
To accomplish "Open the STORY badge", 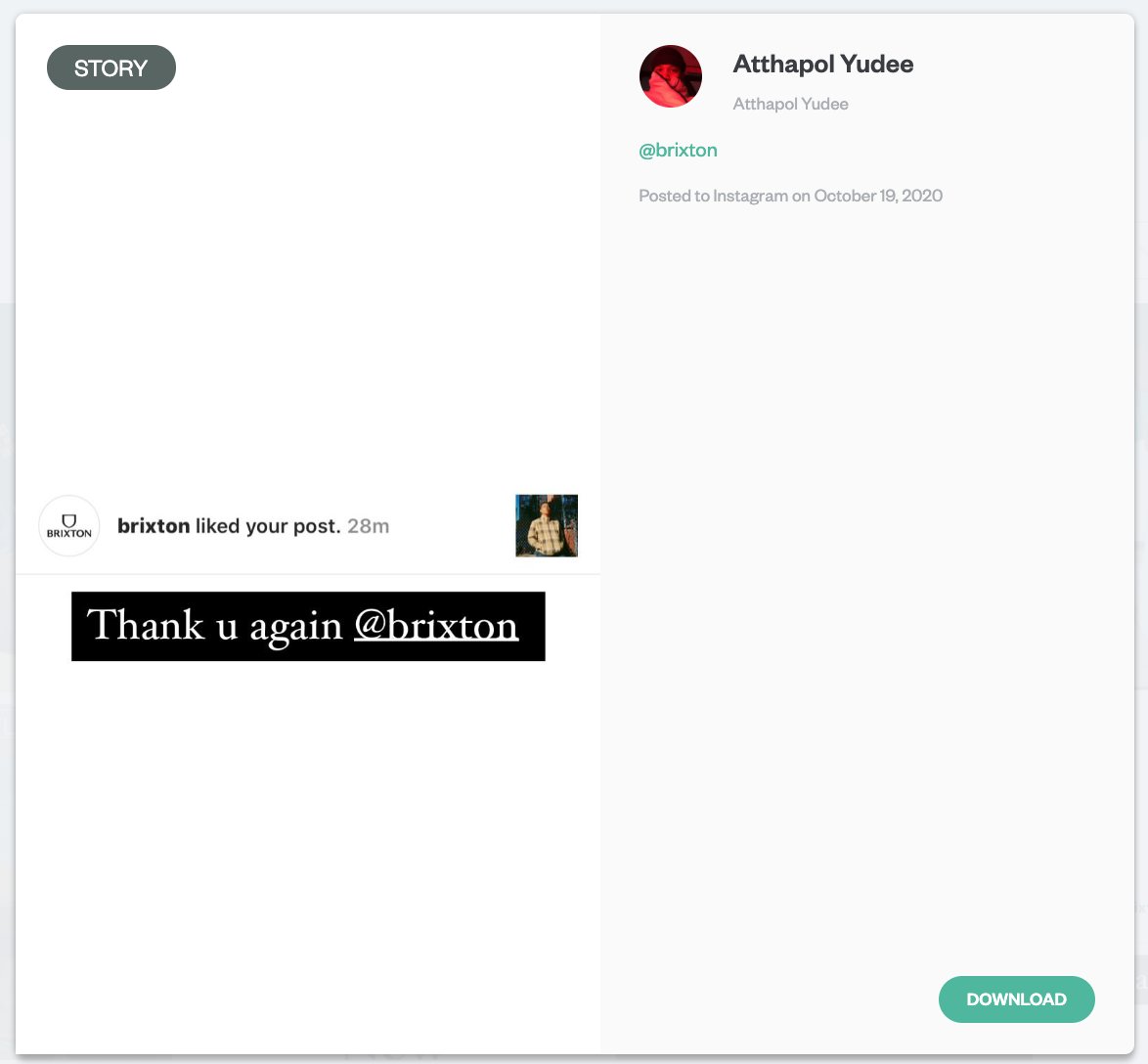I will click(x=110, y=67).
